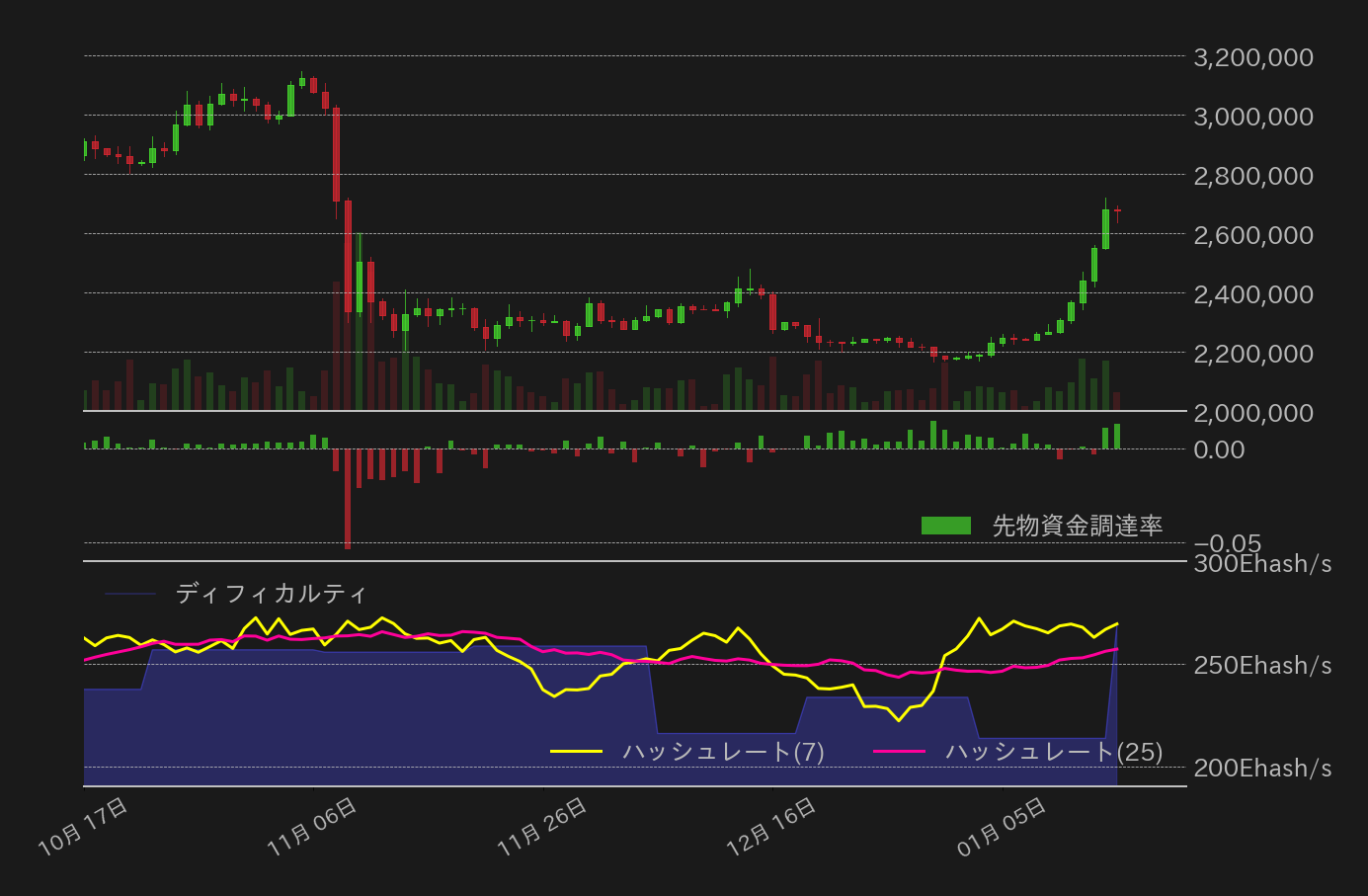This screenshot has height=896, width=1368.
Task: Click the 0.00 funding rate axis label
Action: pyautogui.click(x=1220, y=449)
